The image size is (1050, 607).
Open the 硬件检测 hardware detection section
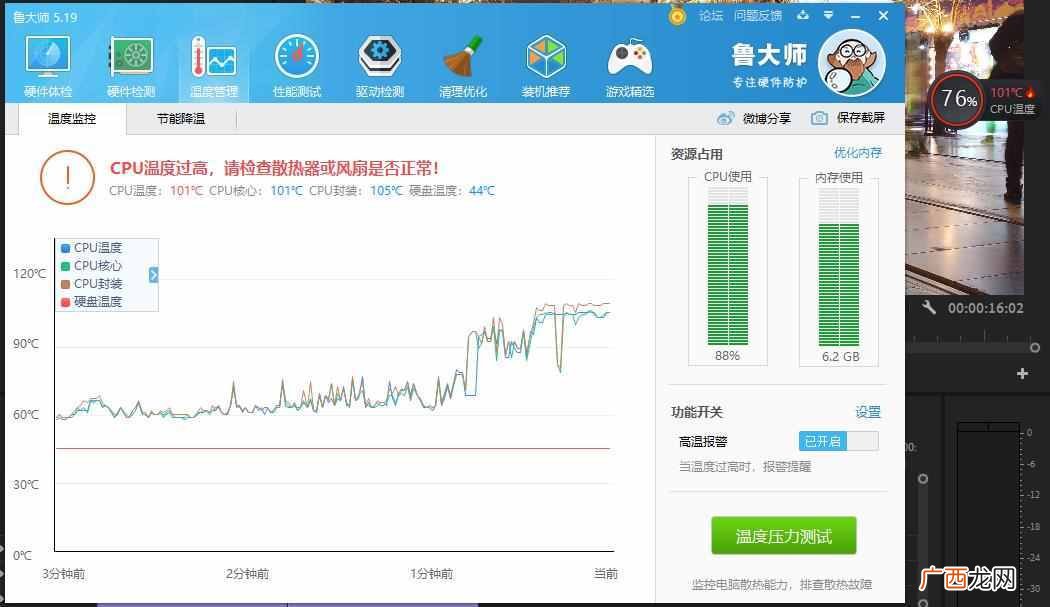point(131,67)
